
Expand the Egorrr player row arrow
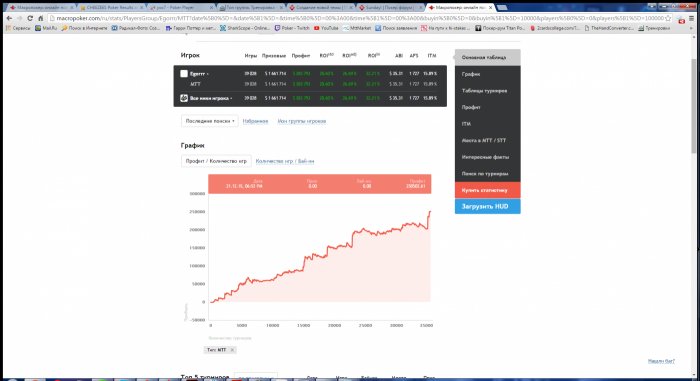208,74
